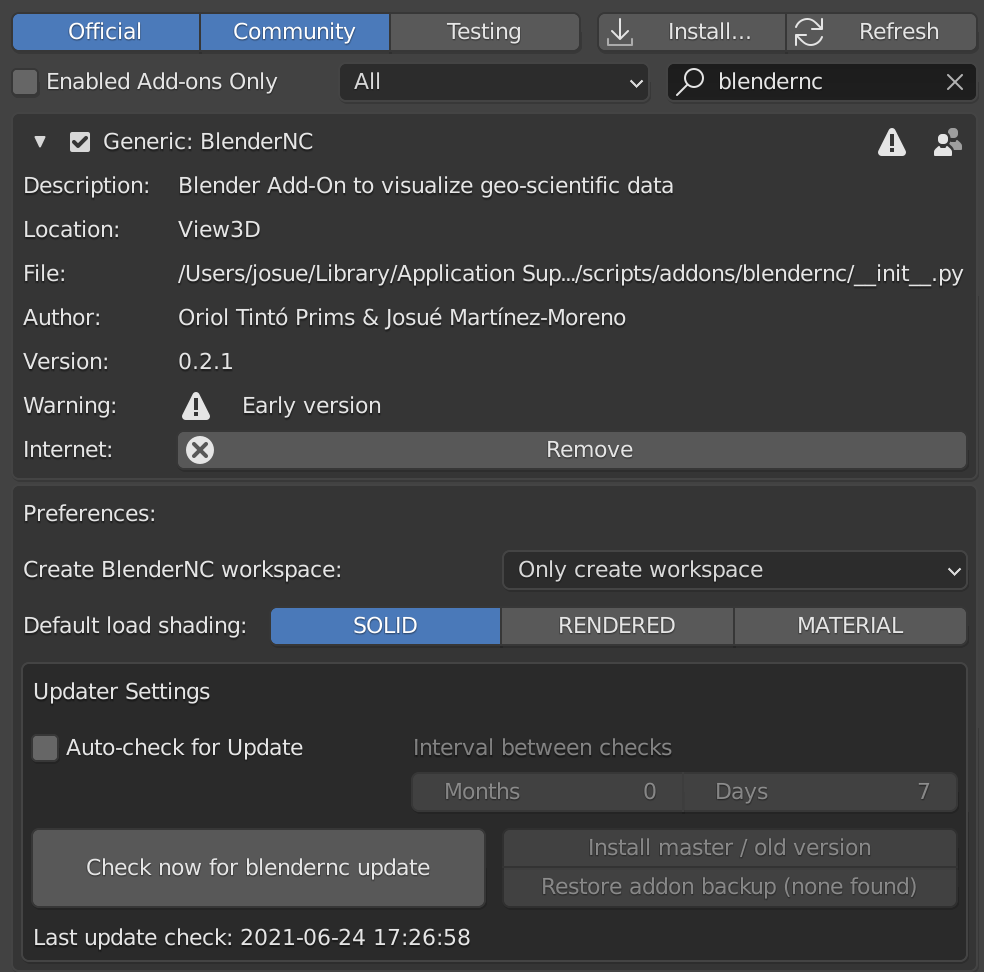Open the All category filter dropdown
The width and height of the screenshot is (984, 972).
(x=494, y=82)
